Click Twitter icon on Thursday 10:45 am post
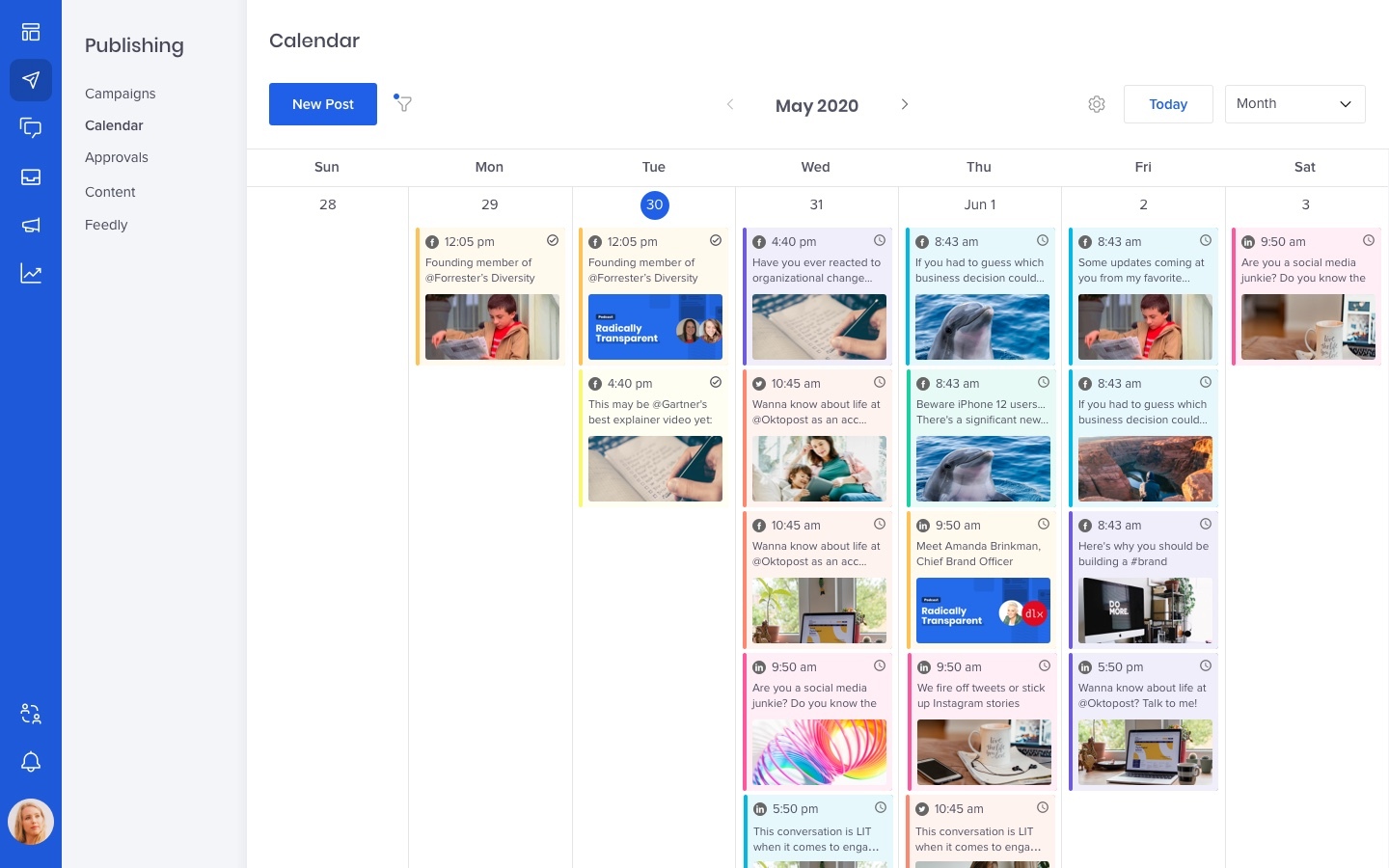 [x=922, y=809]
